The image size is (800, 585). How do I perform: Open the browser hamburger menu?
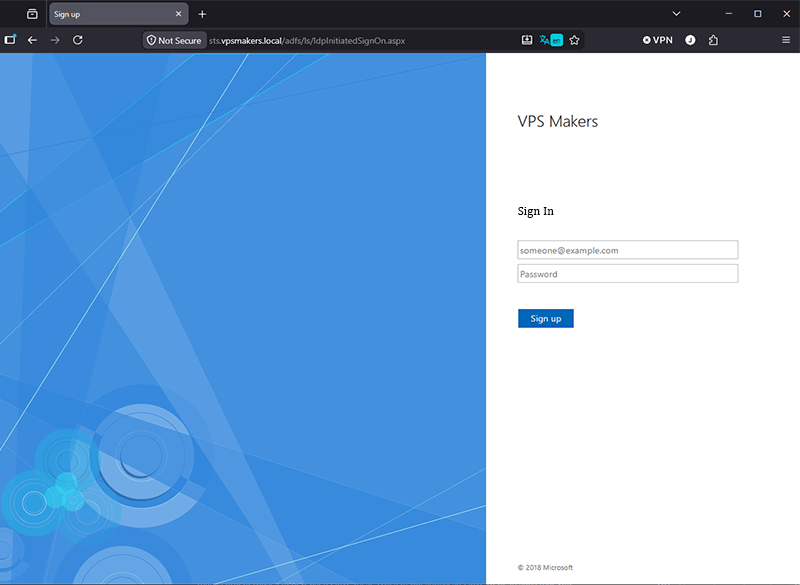[x=786, y=40]
